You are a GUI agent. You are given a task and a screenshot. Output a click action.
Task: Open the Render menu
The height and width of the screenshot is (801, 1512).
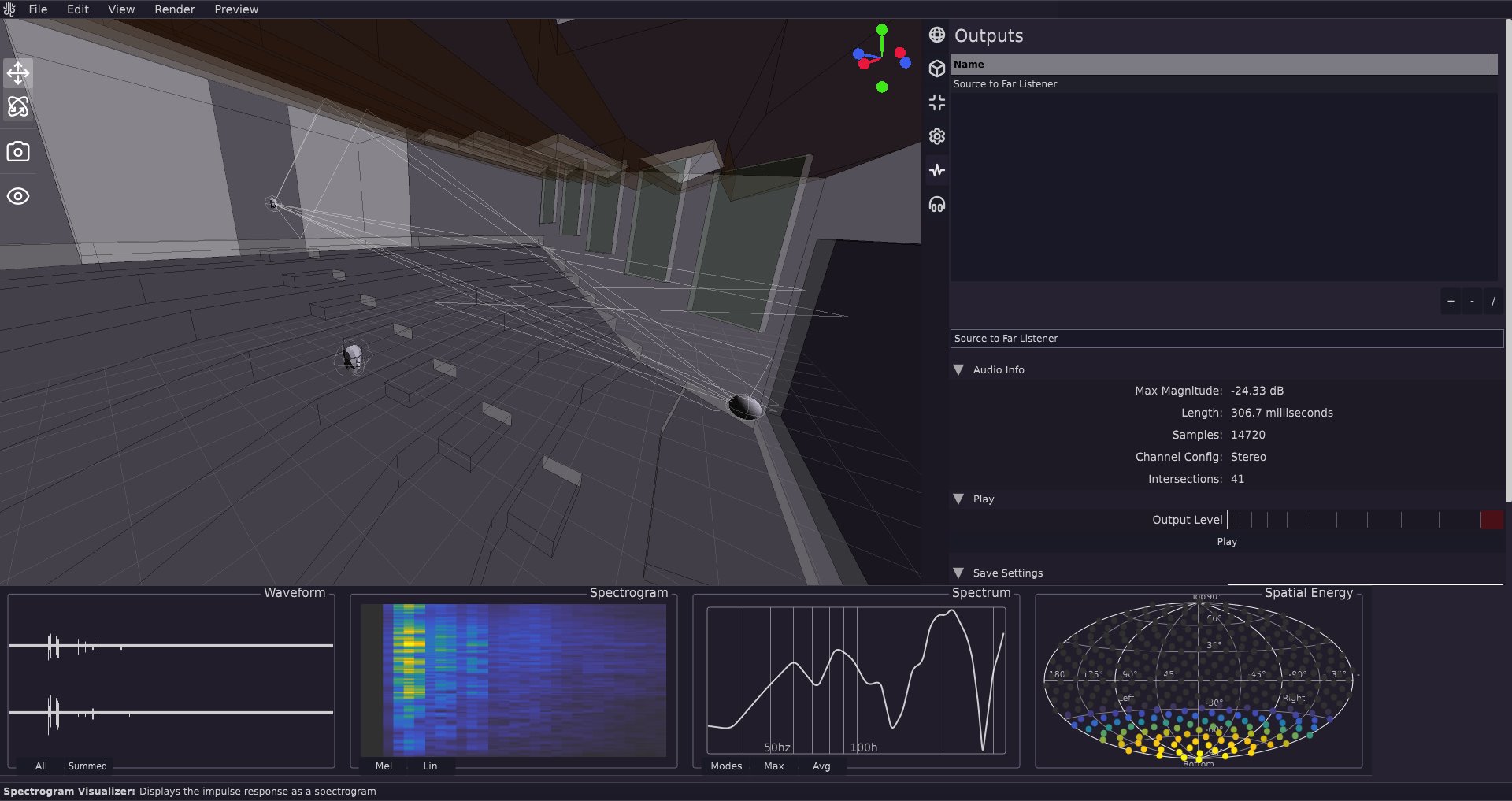[x=174, y=9]
